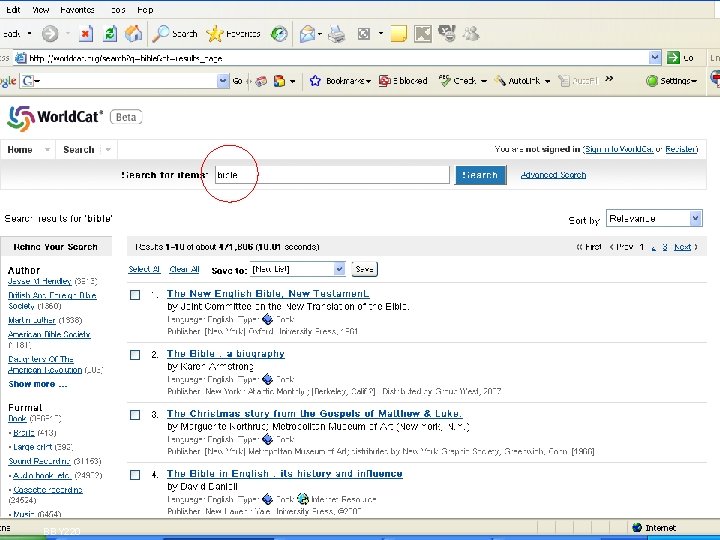The height and width of the screenshot is (540, 720).
Task: Click the Register link
Action: coord(681,149)
